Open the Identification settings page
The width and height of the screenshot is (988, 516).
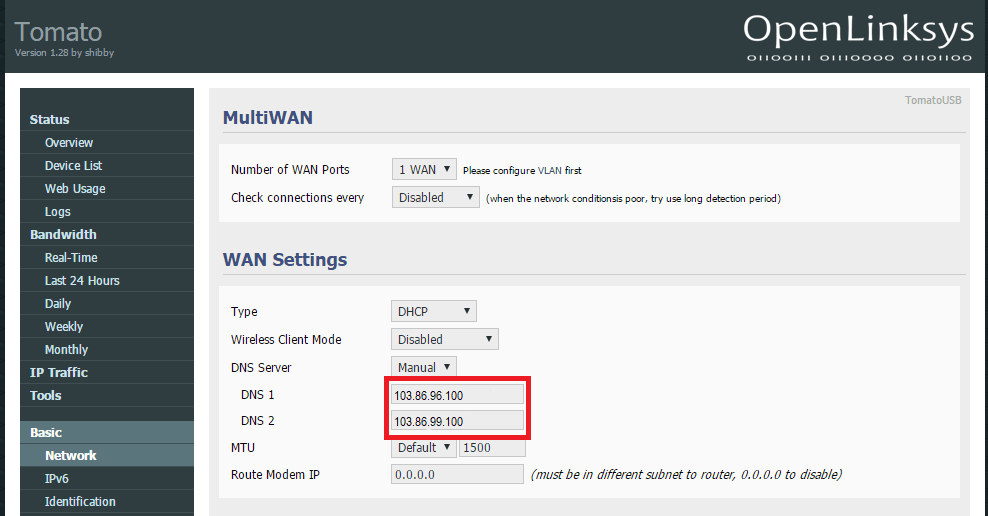tap(80, 502)
